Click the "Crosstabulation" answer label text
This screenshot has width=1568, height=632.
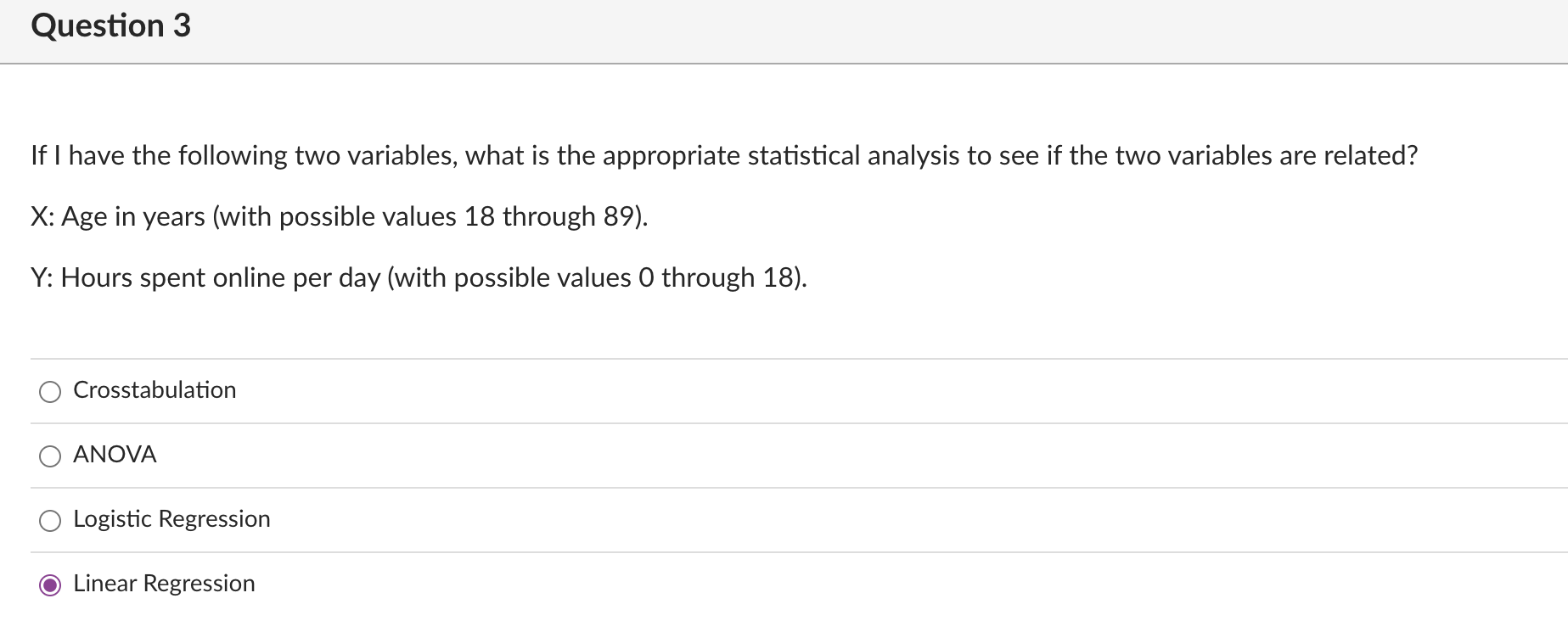click(x=155, y=390)
